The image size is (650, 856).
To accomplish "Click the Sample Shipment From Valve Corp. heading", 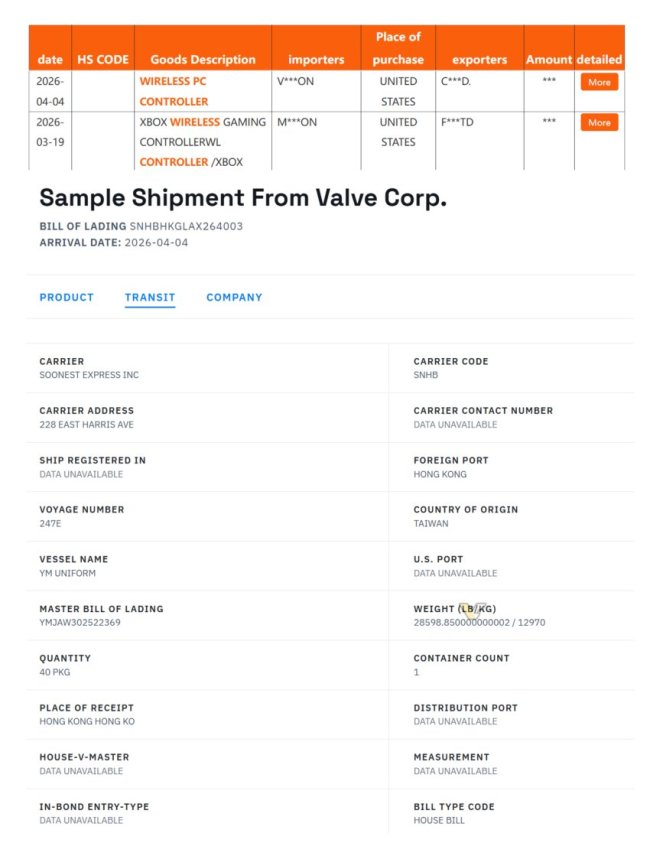I will pyautogui.click(x=243, y=197).
